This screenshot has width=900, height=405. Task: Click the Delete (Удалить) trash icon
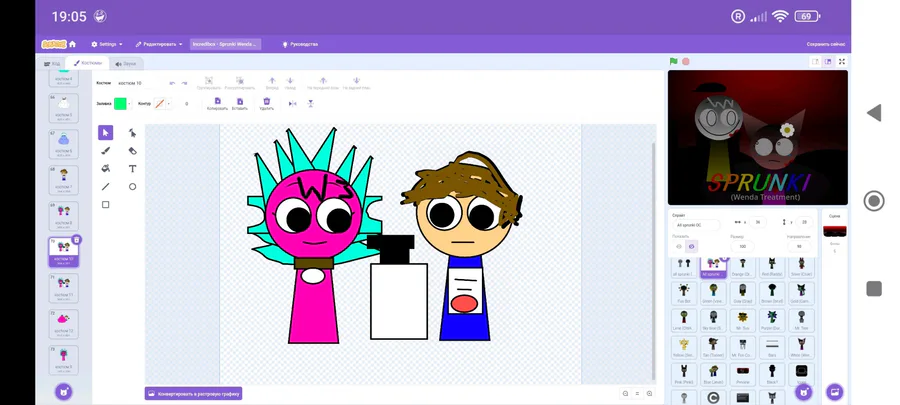pyautogui.click(x=266, y=101)
